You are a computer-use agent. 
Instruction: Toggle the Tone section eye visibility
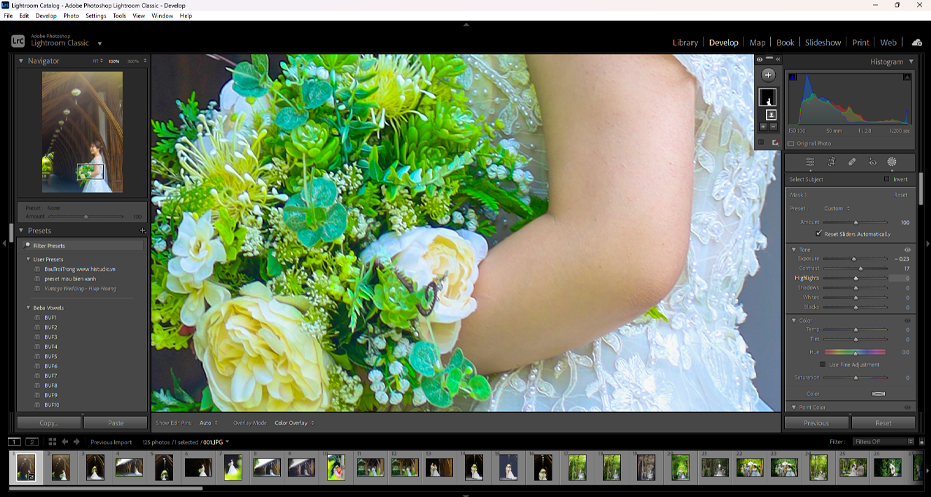point(907,249)
